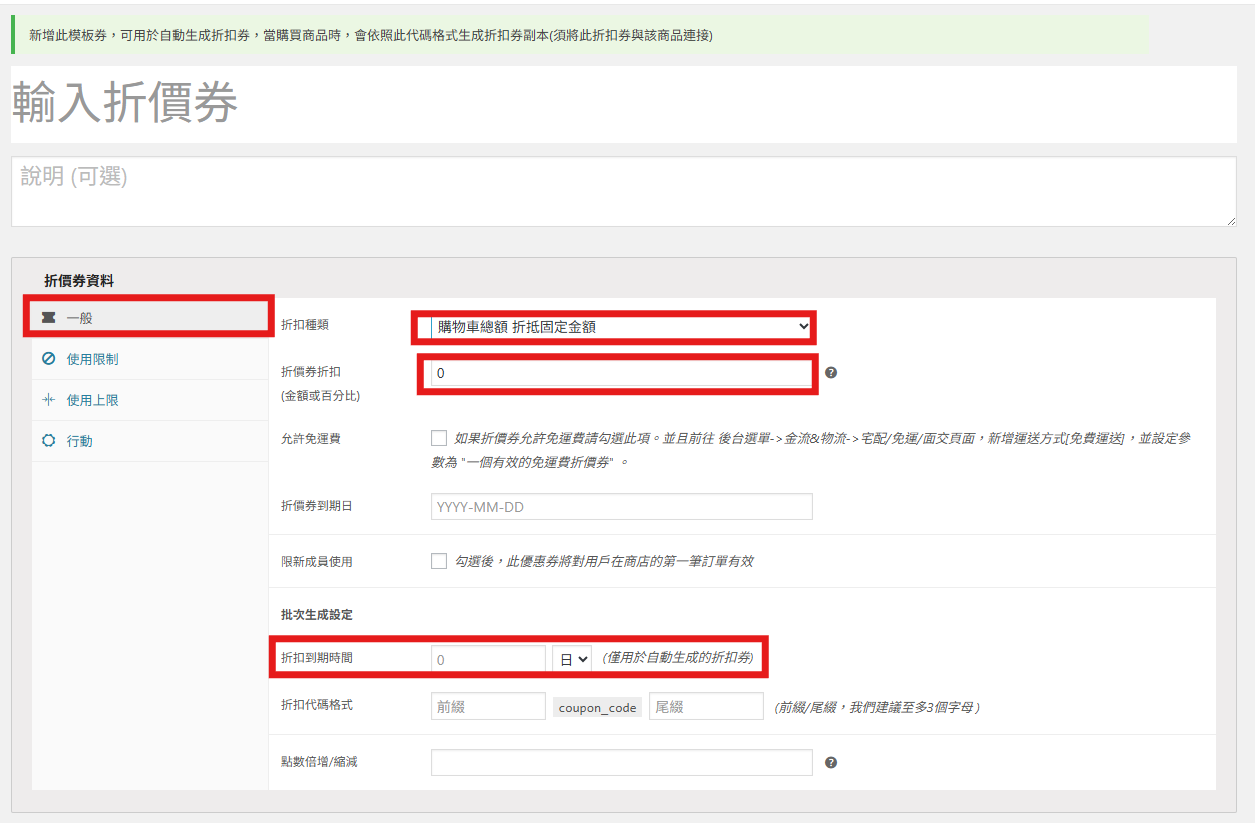Click the 折價券折扣 amount input
This screenshot has width=1255, height=823.
[620, 373]
